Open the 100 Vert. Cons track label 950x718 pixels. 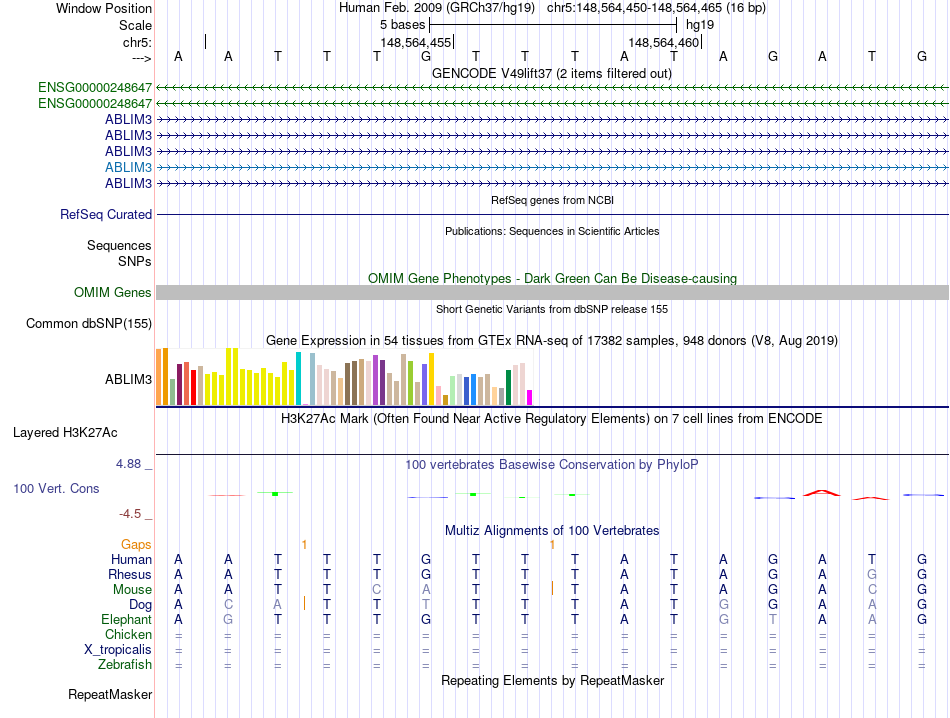[x=56, y=488]
